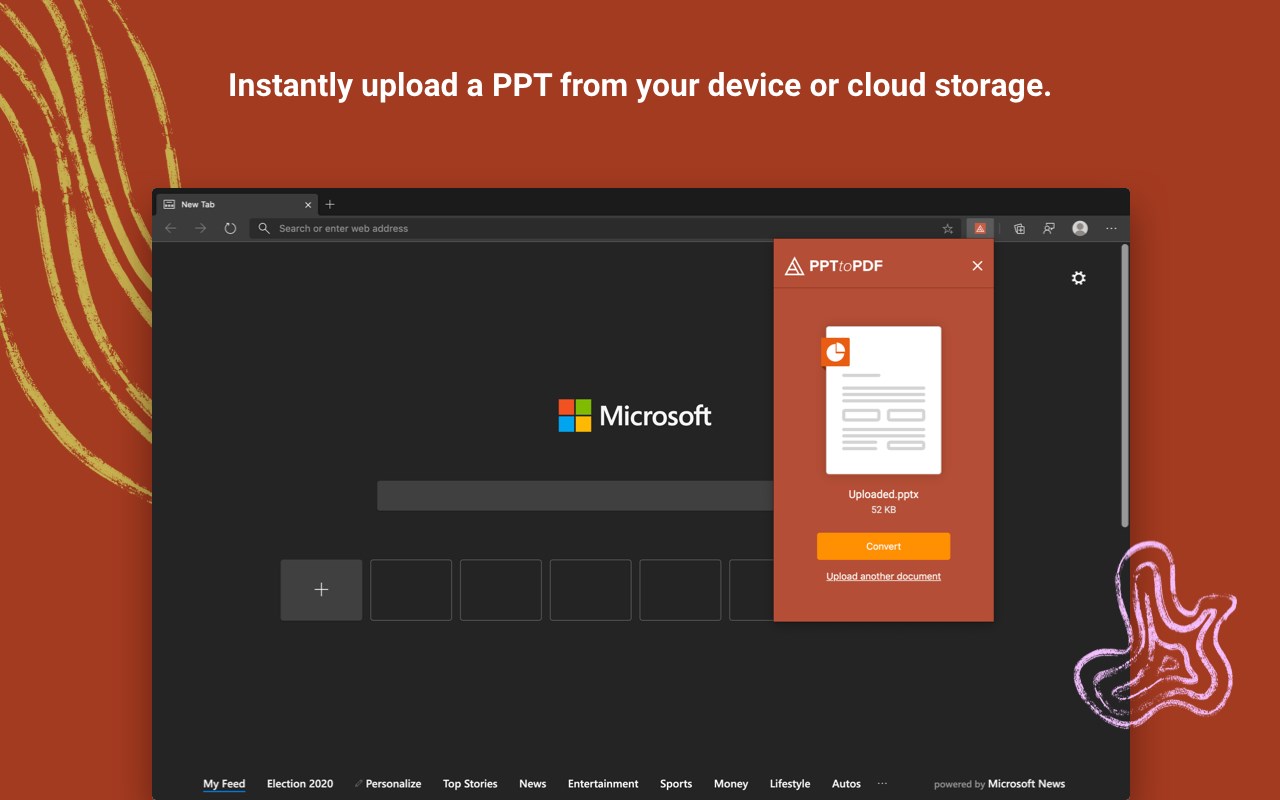
Task: Add a quick link tile
Action: click(x=321, y=590)
